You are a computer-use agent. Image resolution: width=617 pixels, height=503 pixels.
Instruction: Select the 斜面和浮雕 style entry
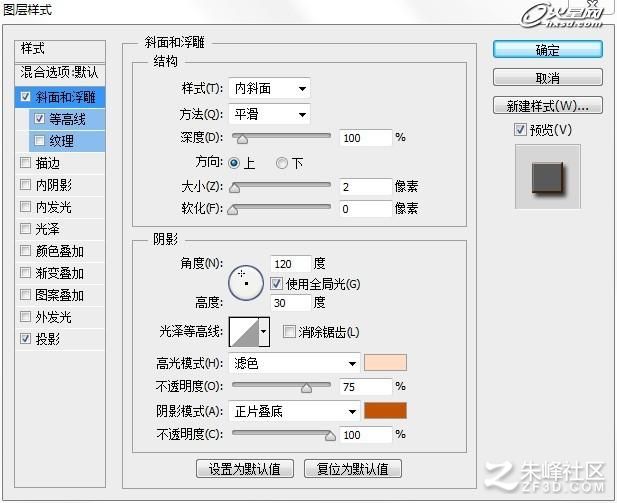pyautogui.click(x=60, y=97)
